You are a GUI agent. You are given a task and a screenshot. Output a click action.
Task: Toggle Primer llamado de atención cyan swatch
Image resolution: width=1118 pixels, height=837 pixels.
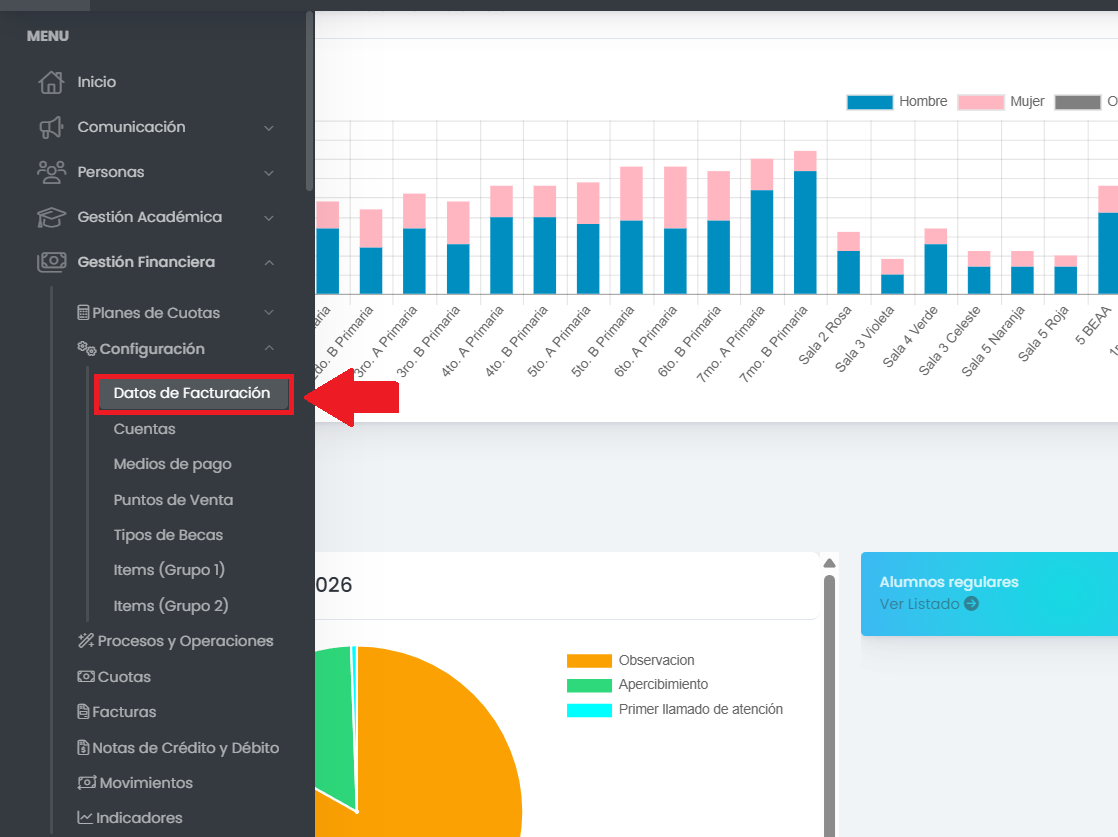[x=589, y=710]
